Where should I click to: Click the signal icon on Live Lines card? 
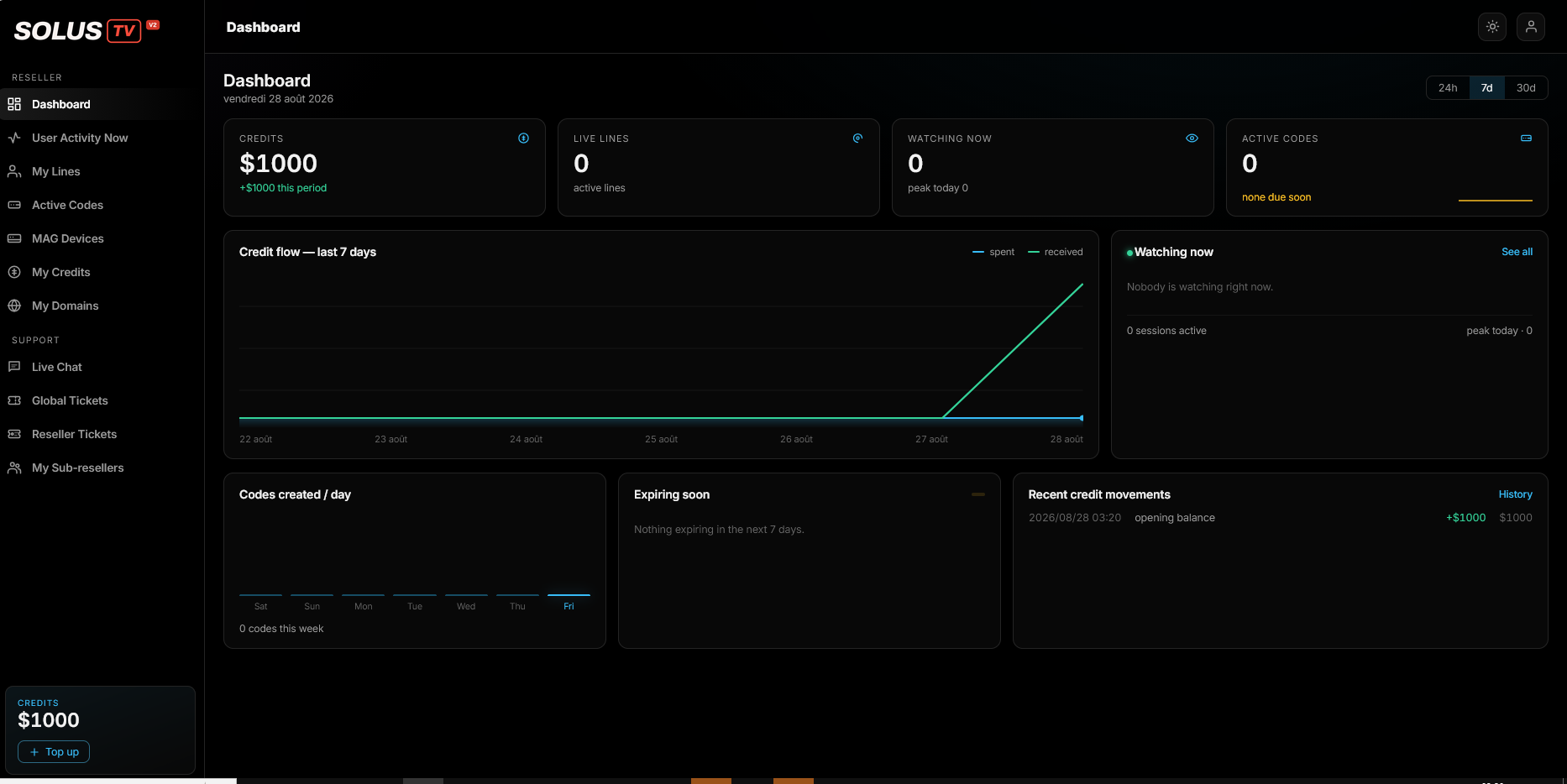(x=857, y=139)
